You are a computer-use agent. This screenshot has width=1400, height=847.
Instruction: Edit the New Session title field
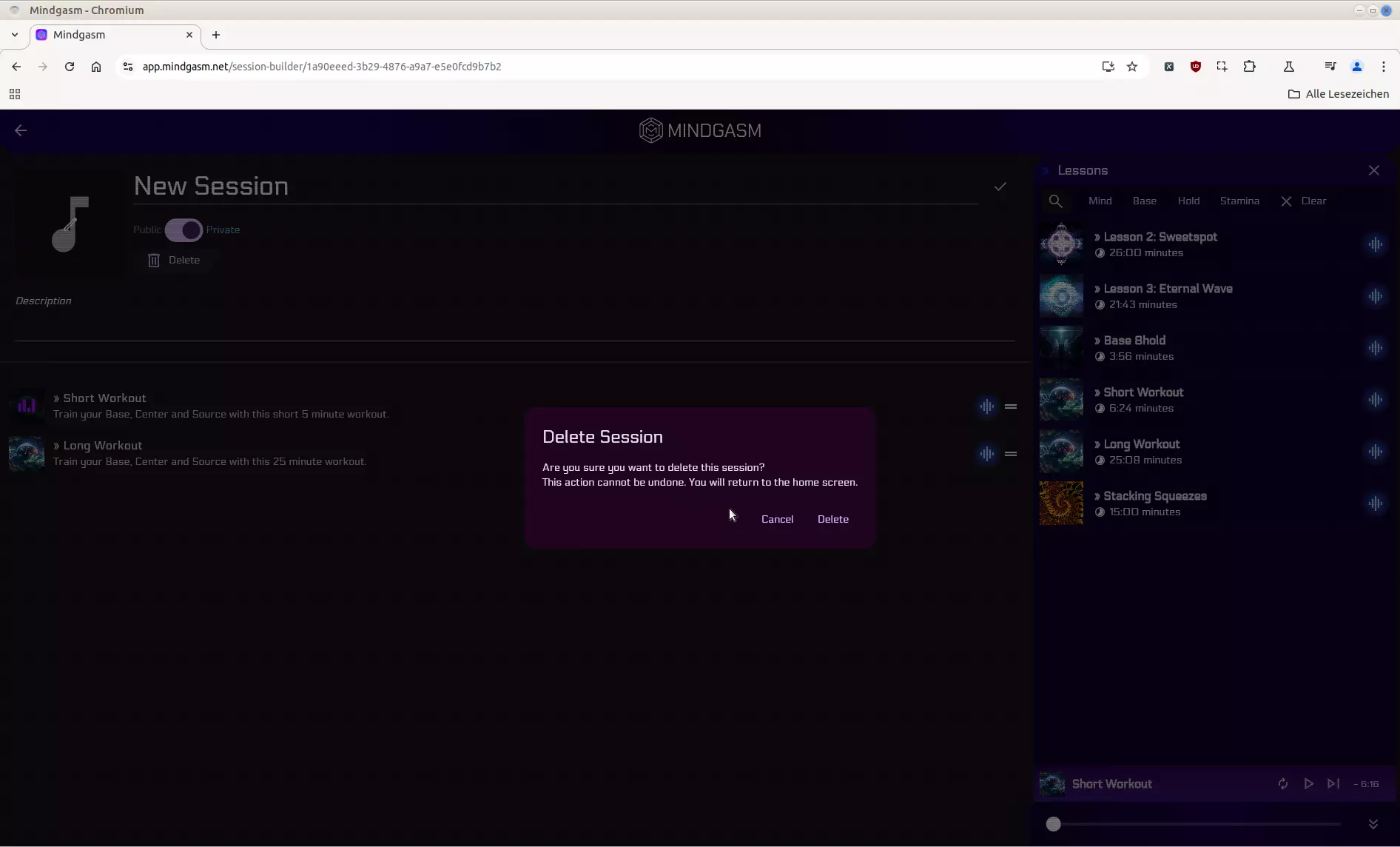[x=555, y=186]
